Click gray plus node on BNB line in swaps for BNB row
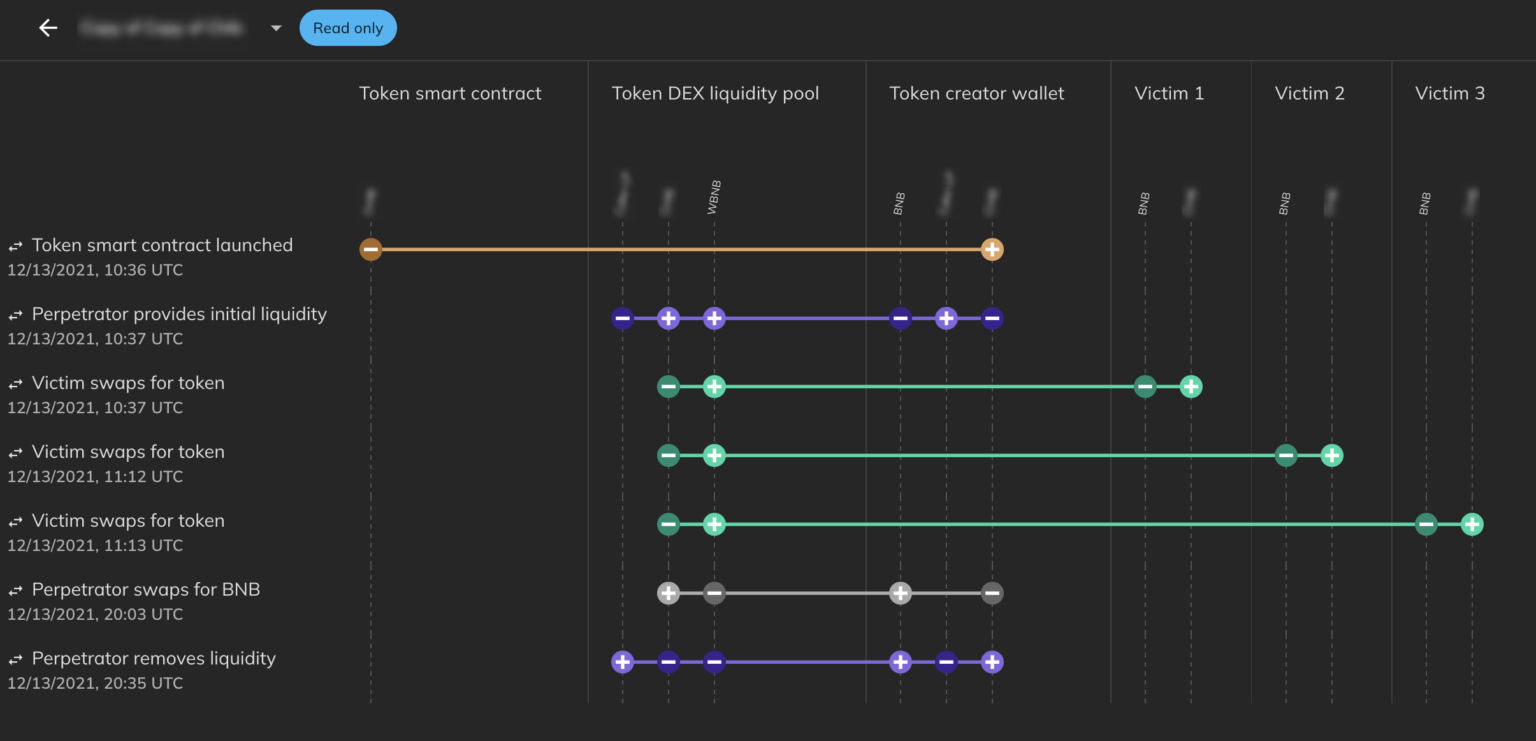1536x741 pixels. coord(900,594)
